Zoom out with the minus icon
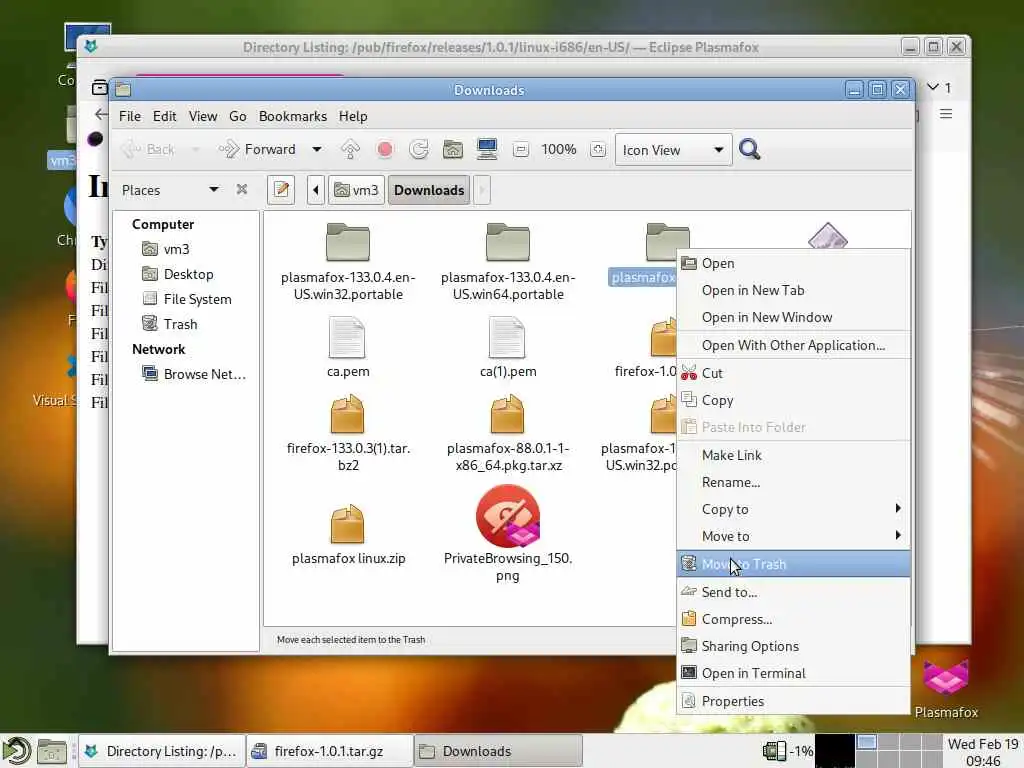 [x=520, y=150]
